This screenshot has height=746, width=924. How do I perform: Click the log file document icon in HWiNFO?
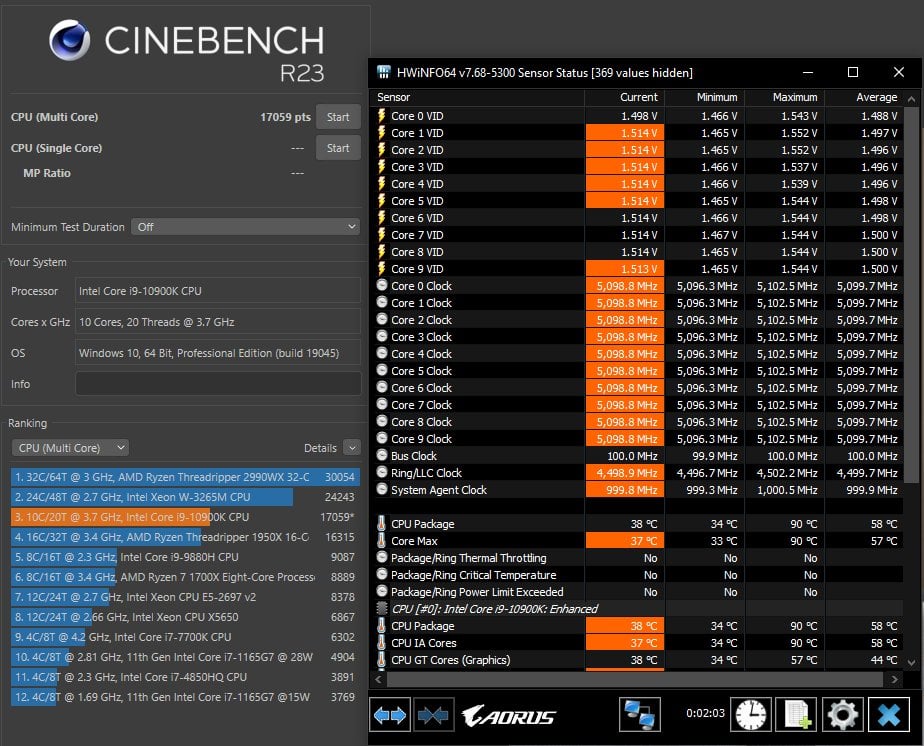tap(797, 715)
